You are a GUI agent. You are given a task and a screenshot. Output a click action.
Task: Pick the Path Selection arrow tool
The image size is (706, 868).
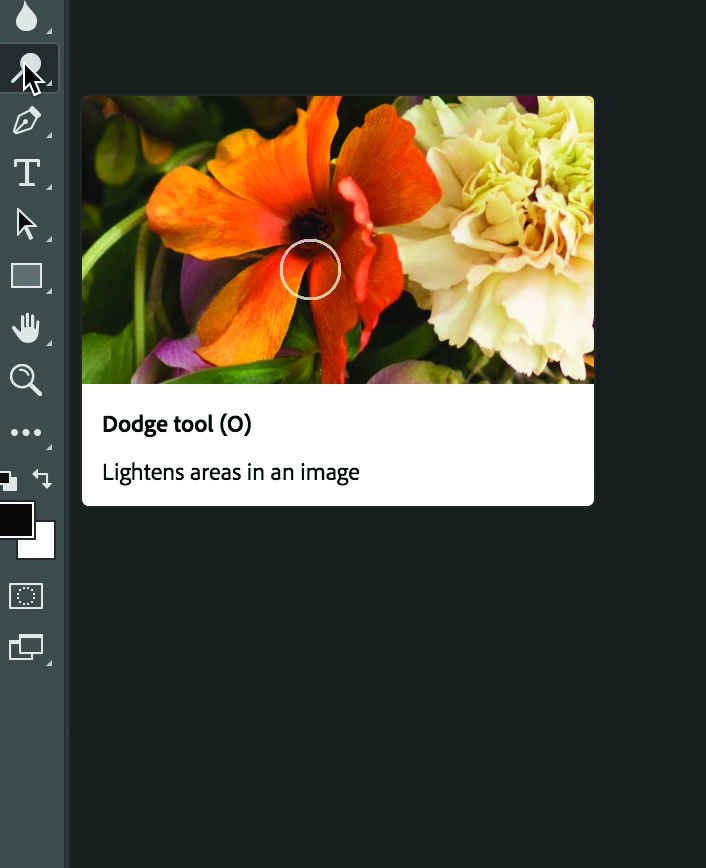coord(26,224)
